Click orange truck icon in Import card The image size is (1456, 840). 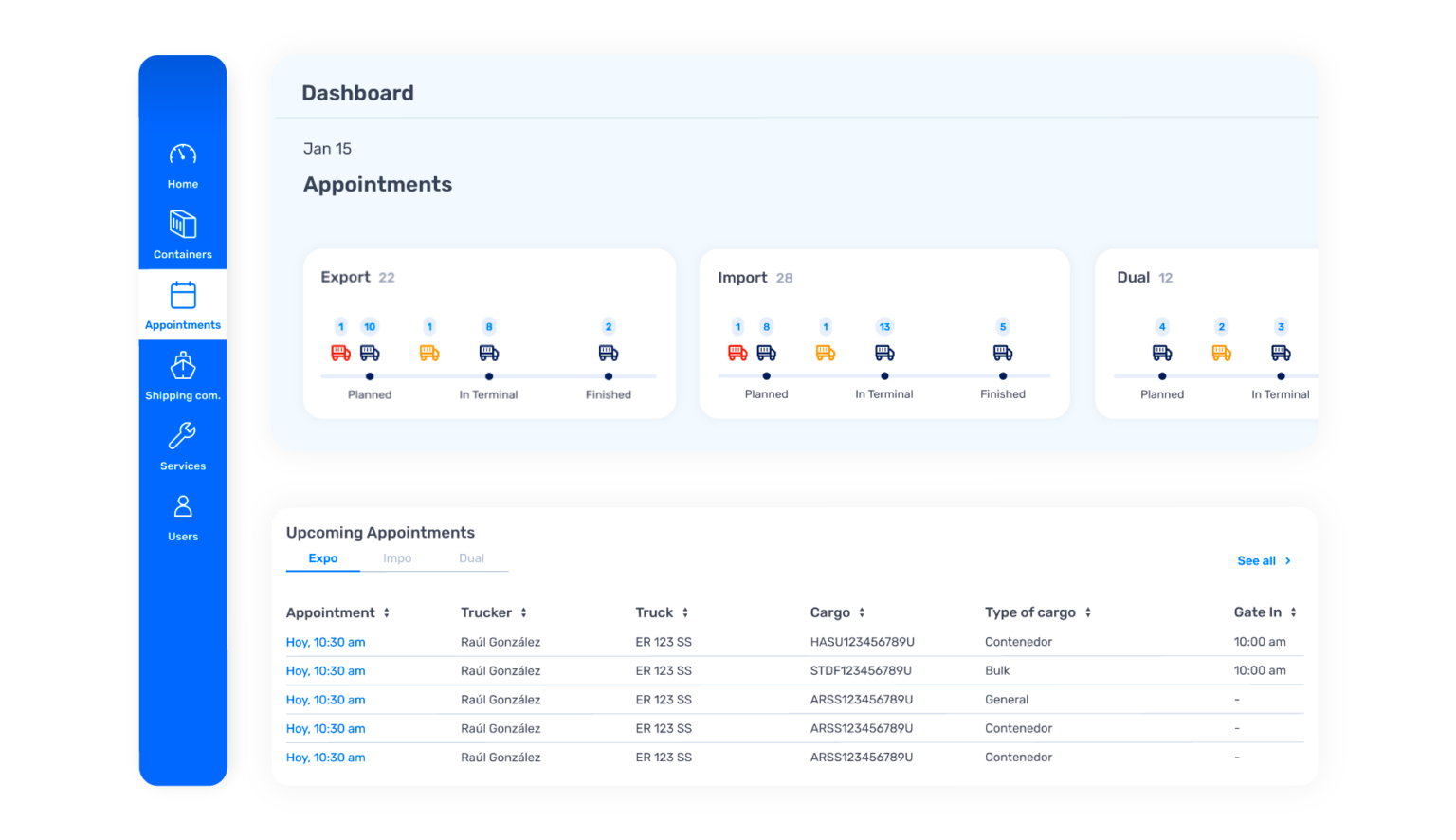coord(826,353)
